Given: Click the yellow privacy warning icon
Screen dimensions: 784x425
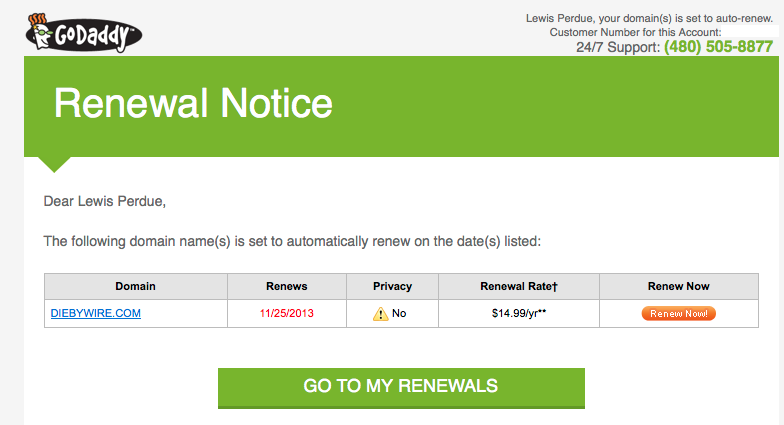Looking at the screenshot, I should (x=380, y=314).
